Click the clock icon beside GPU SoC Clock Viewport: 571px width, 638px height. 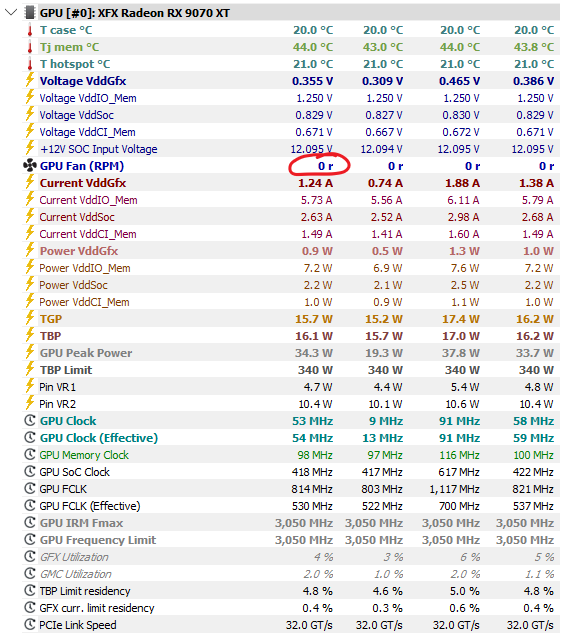(30, 472)
